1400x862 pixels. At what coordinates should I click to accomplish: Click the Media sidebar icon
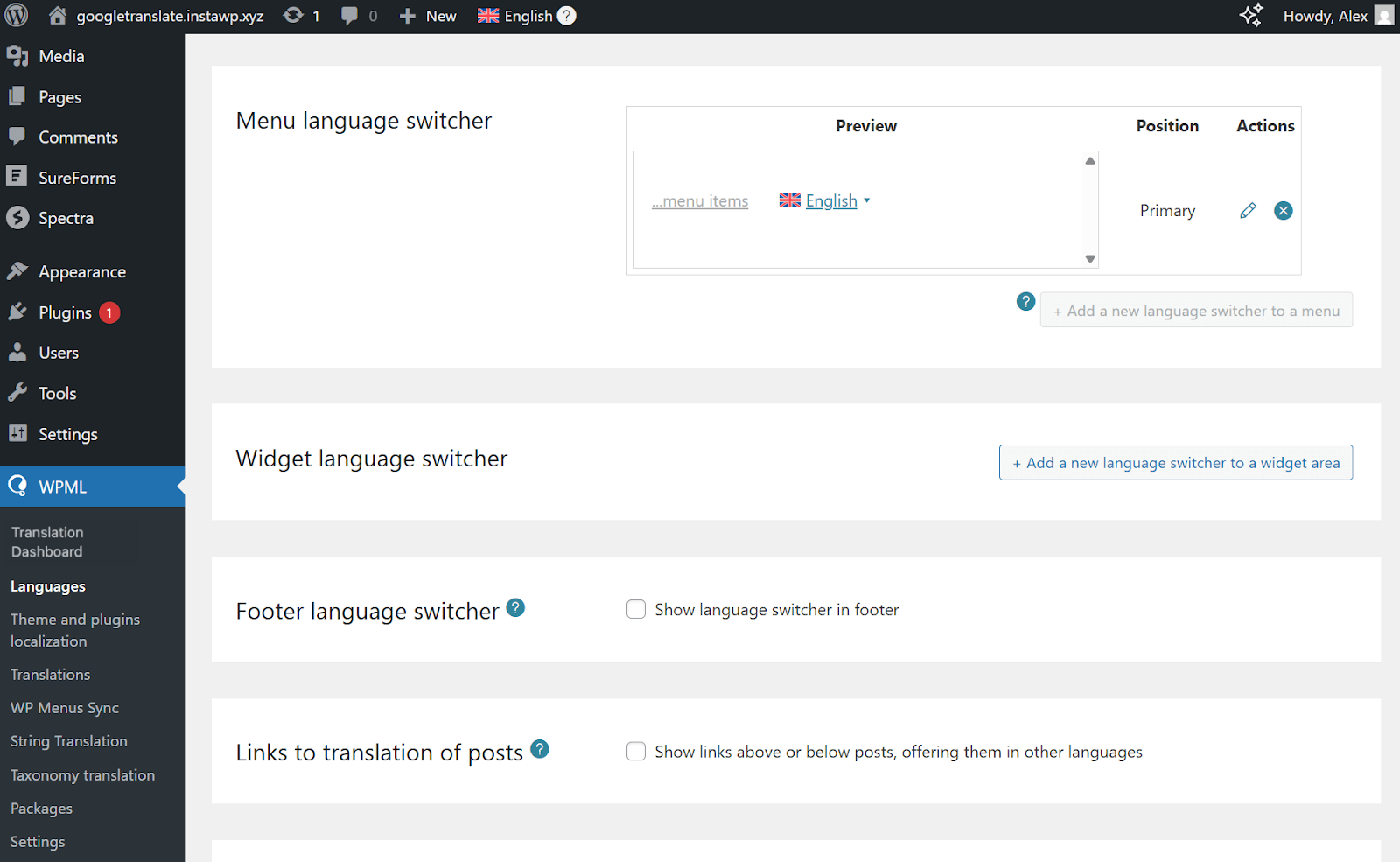[17, 56]
